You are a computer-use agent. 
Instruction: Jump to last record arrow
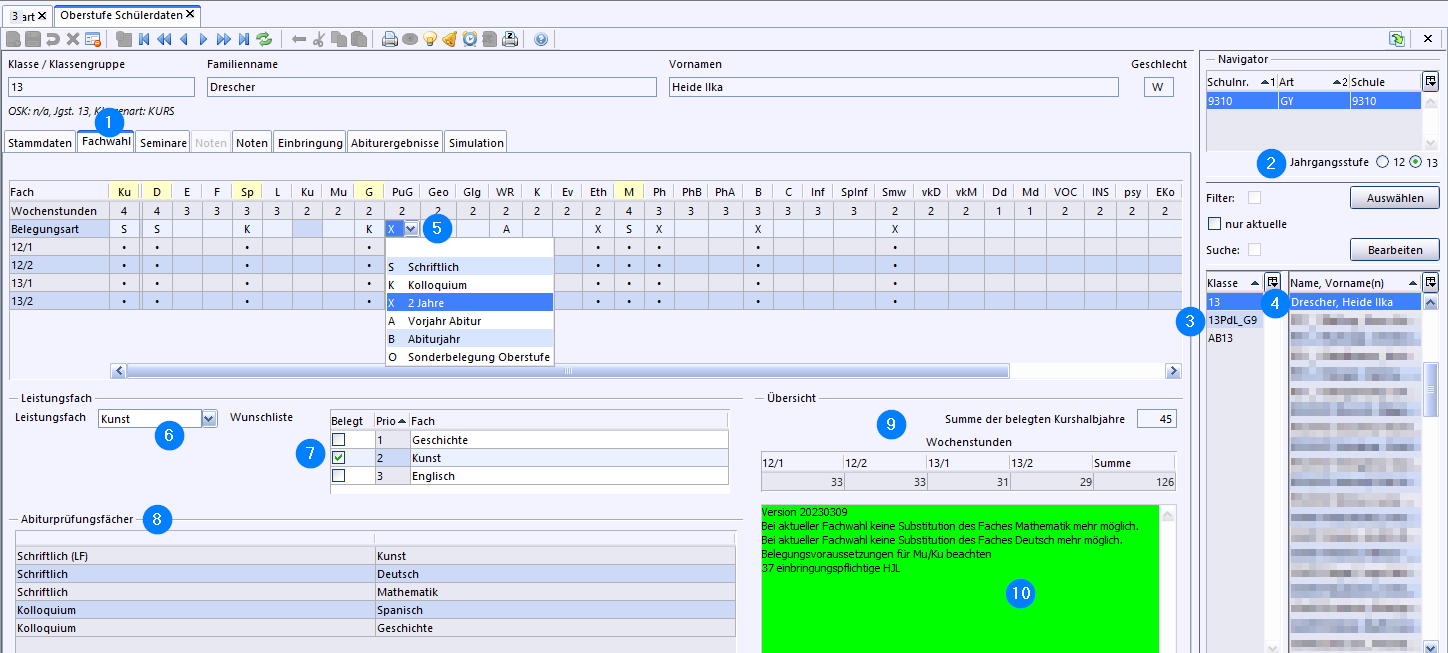243,39
